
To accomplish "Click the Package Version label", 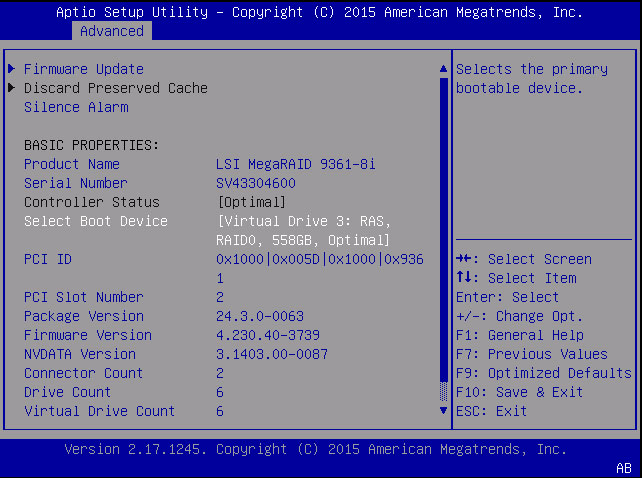I will 84,316.
